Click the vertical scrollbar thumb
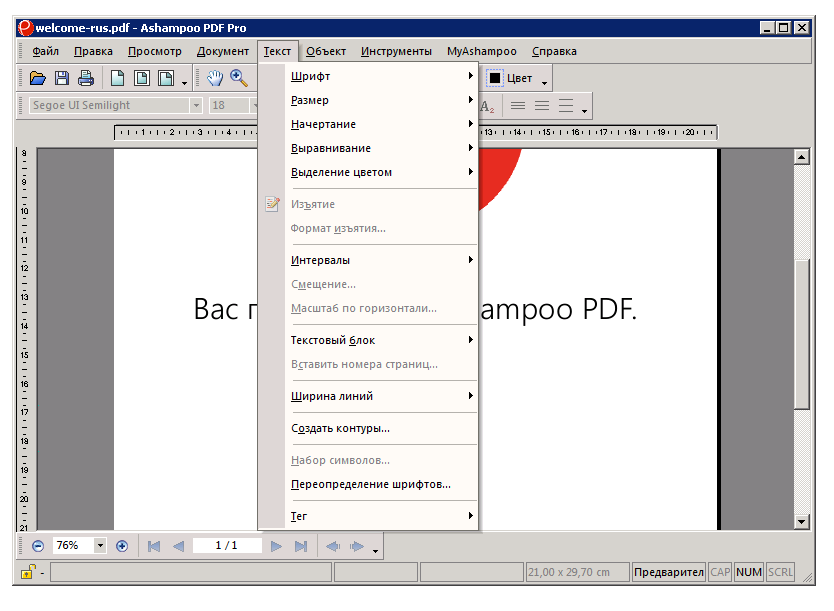Viewport: 834px width, 611px height. coord(801,334)
